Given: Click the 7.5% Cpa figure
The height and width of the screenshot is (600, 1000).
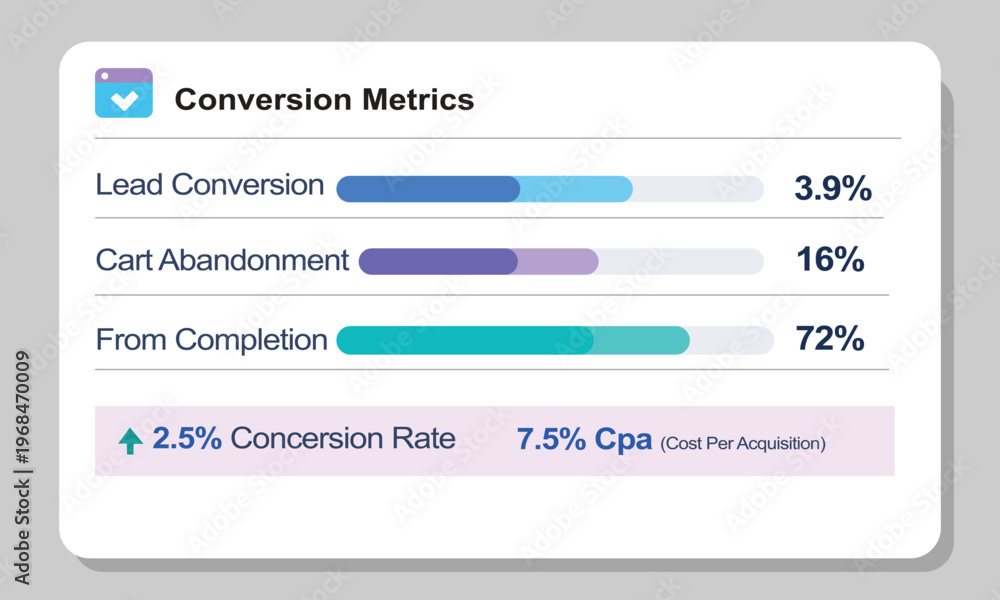Looking at the screenshot, I should point(584,439).
